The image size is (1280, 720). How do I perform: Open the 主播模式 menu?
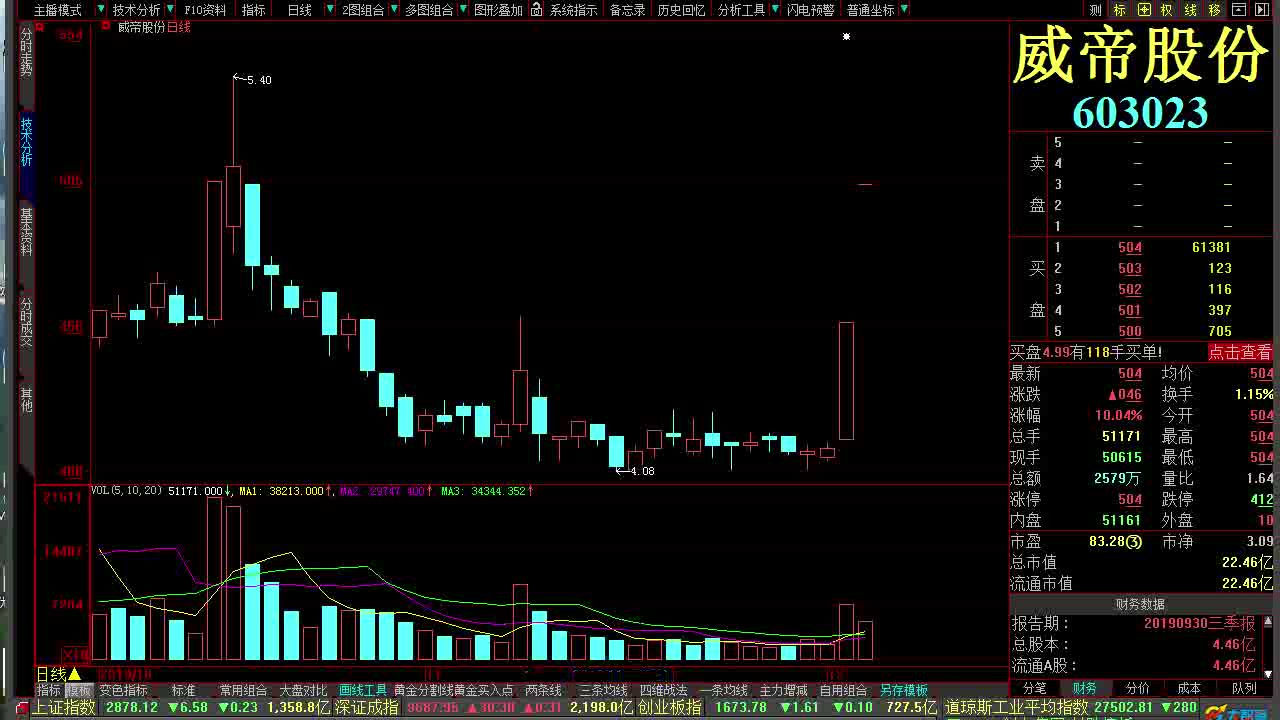57,9
